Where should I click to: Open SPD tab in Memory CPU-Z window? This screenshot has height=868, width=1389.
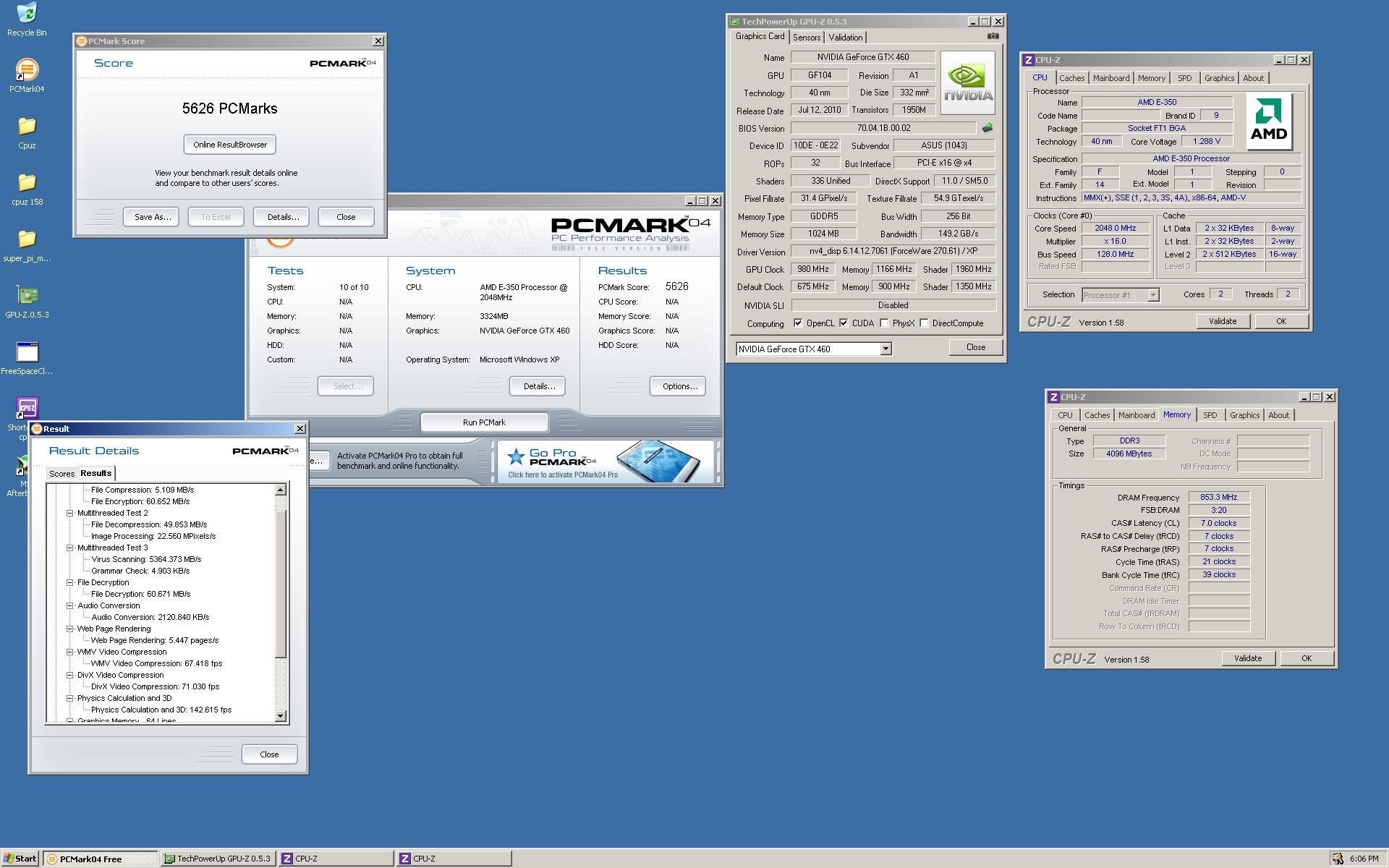tap(1210, 415)
